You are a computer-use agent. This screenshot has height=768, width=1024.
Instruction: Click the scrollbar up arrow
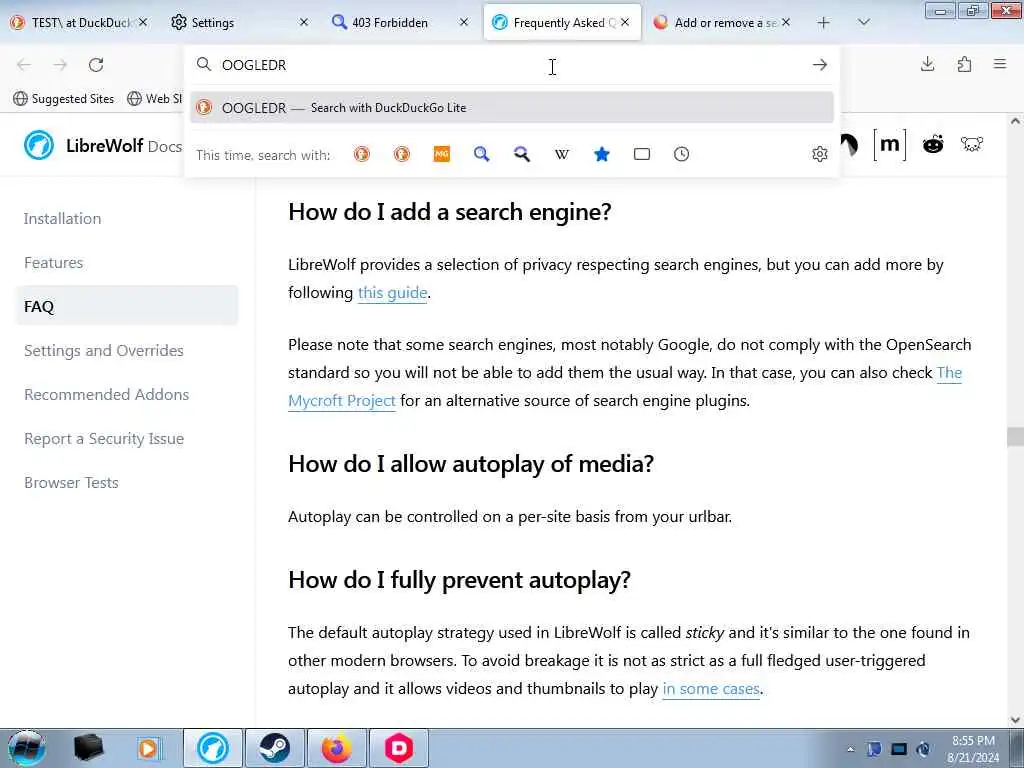coord(1015,121)
